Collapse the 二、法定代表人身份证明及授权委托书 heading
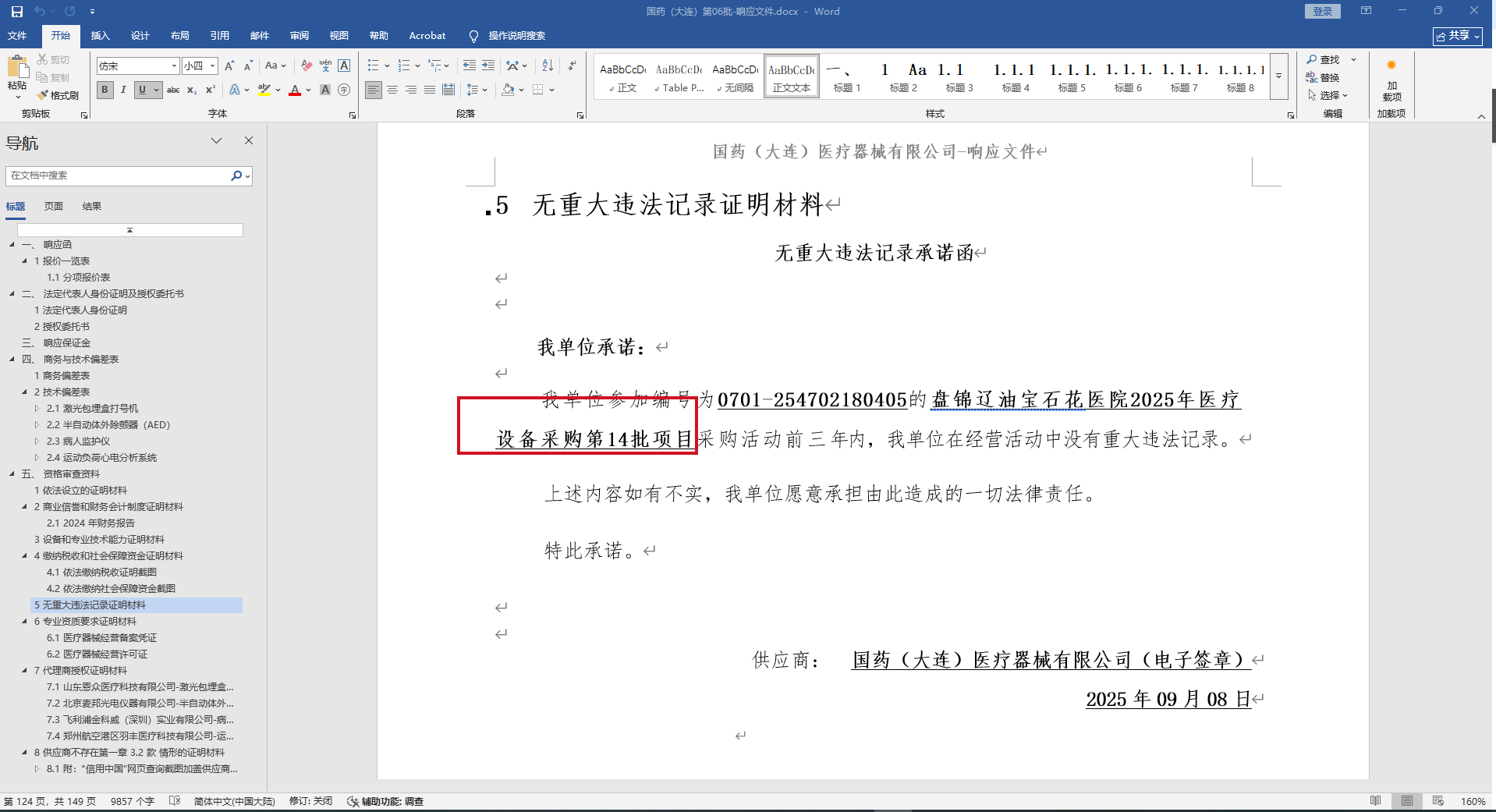Image resolution: width=1496 pixels, height=812 pixels. pyautogui.click(x=12, y=294)
